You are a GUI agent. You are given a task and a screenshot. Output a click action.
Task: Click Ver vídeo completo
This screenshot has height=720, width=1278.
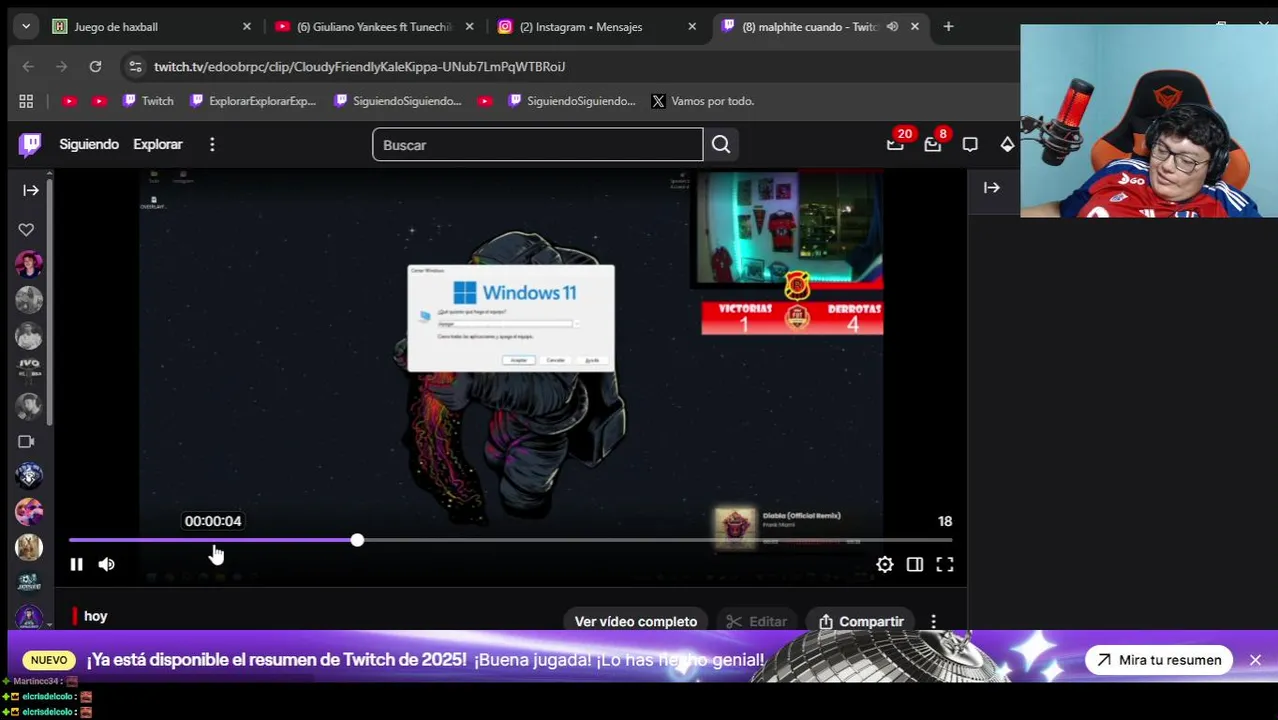(636, 622)
